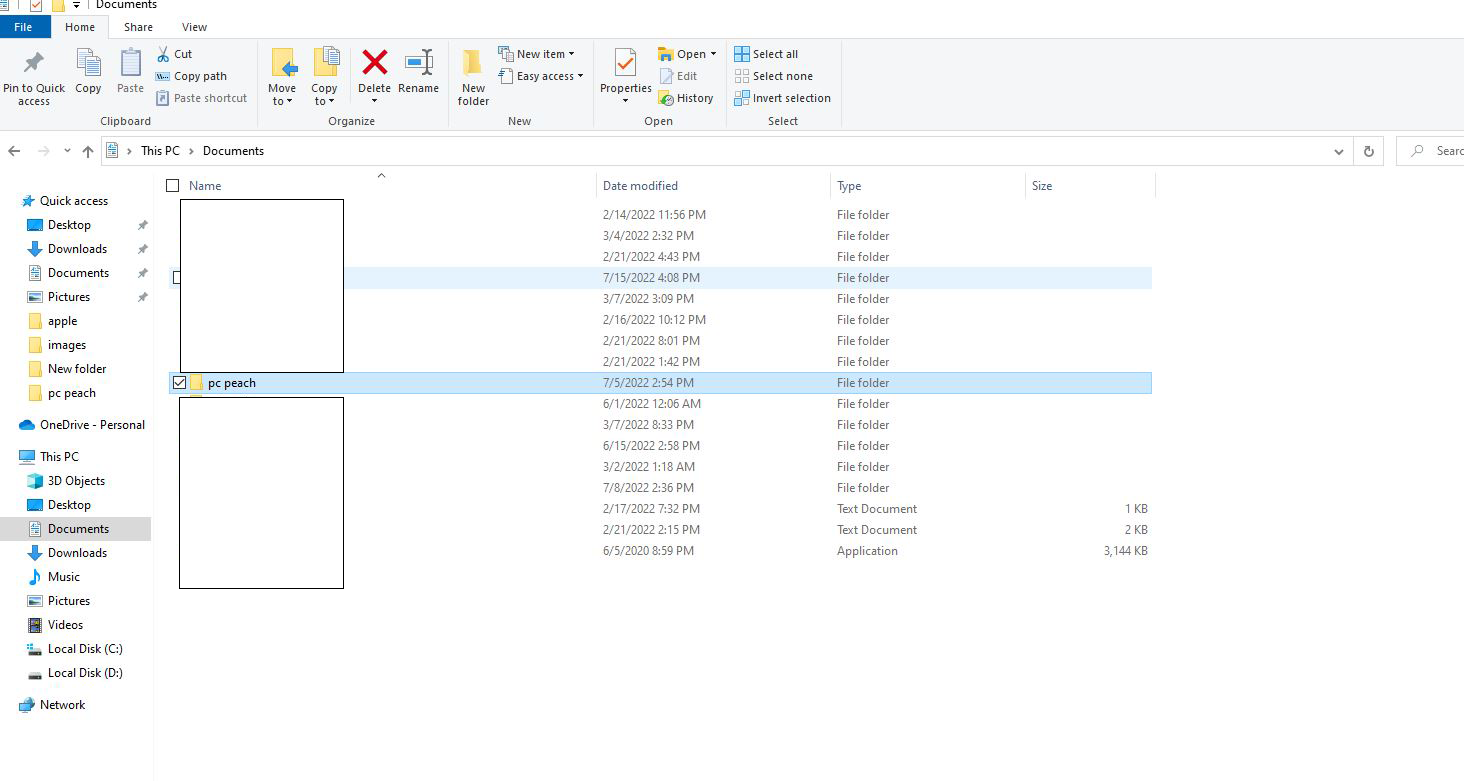Click the 3,144 KB size cell

point(1125,551)
